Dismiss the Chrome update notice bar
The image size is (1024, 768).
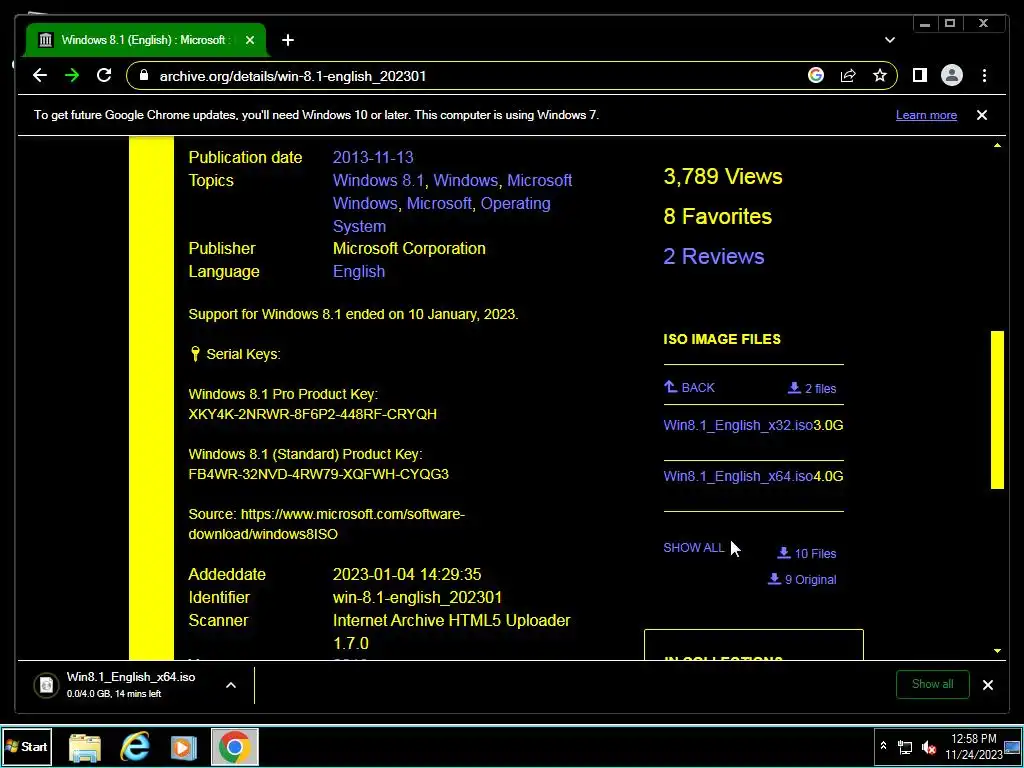coord(982,115)
